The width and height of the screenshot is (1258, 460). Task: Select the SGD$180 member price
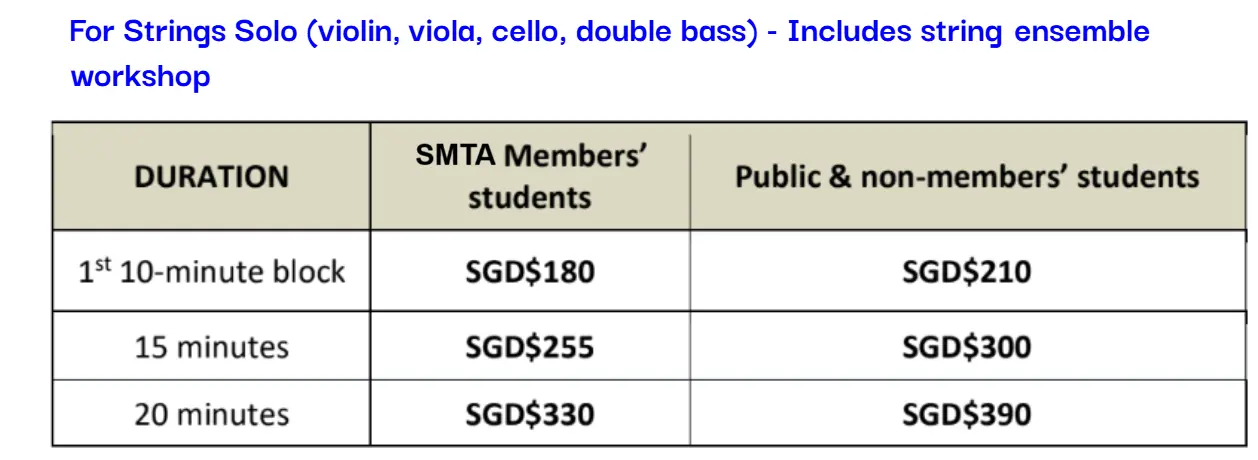point(530,271)
